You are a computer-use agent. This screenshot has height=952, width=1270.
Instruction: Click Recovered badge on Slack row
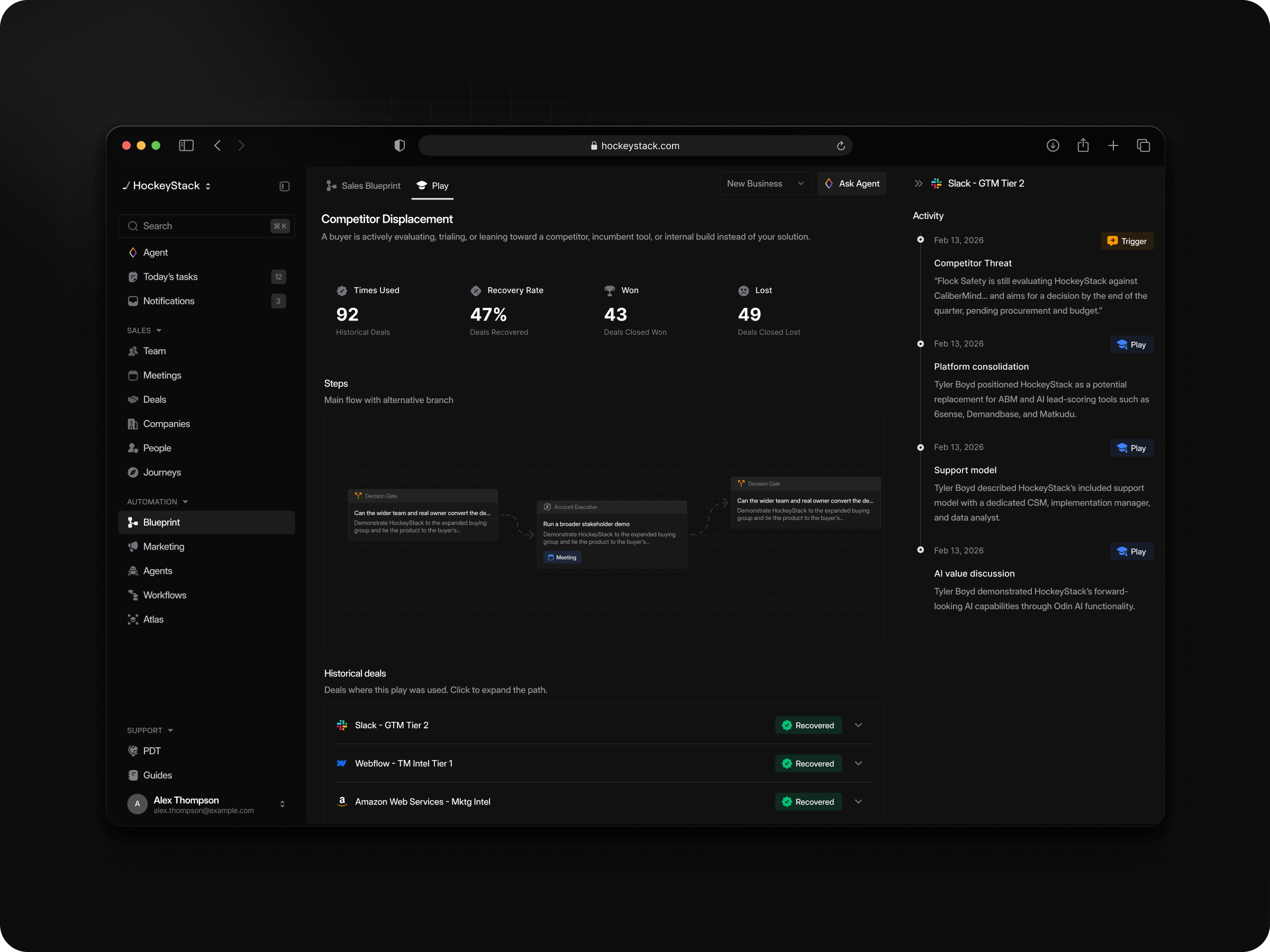coord(808,725)
